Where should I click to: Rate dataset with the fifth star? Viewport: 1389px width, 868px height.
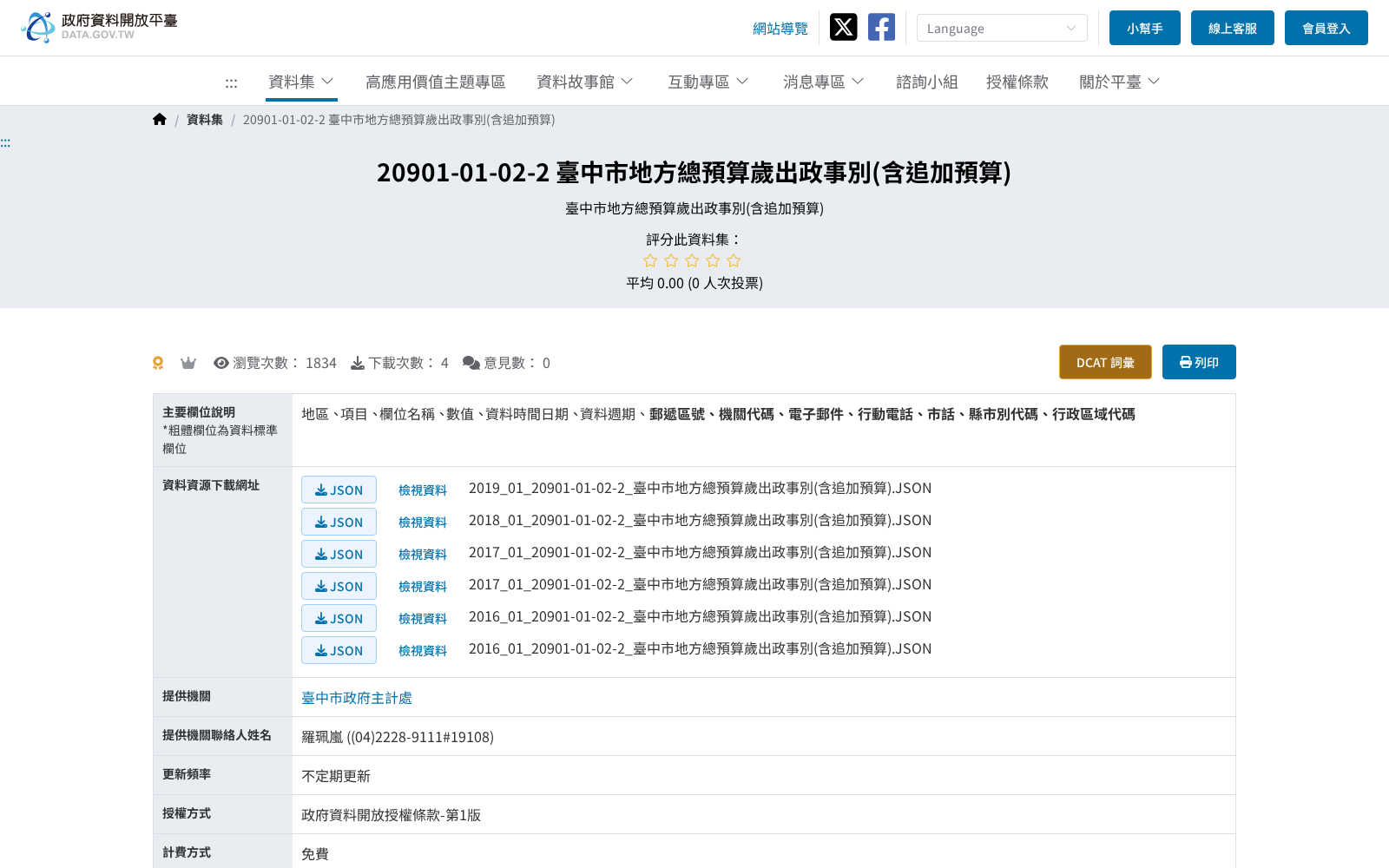(x=734, y=260)
